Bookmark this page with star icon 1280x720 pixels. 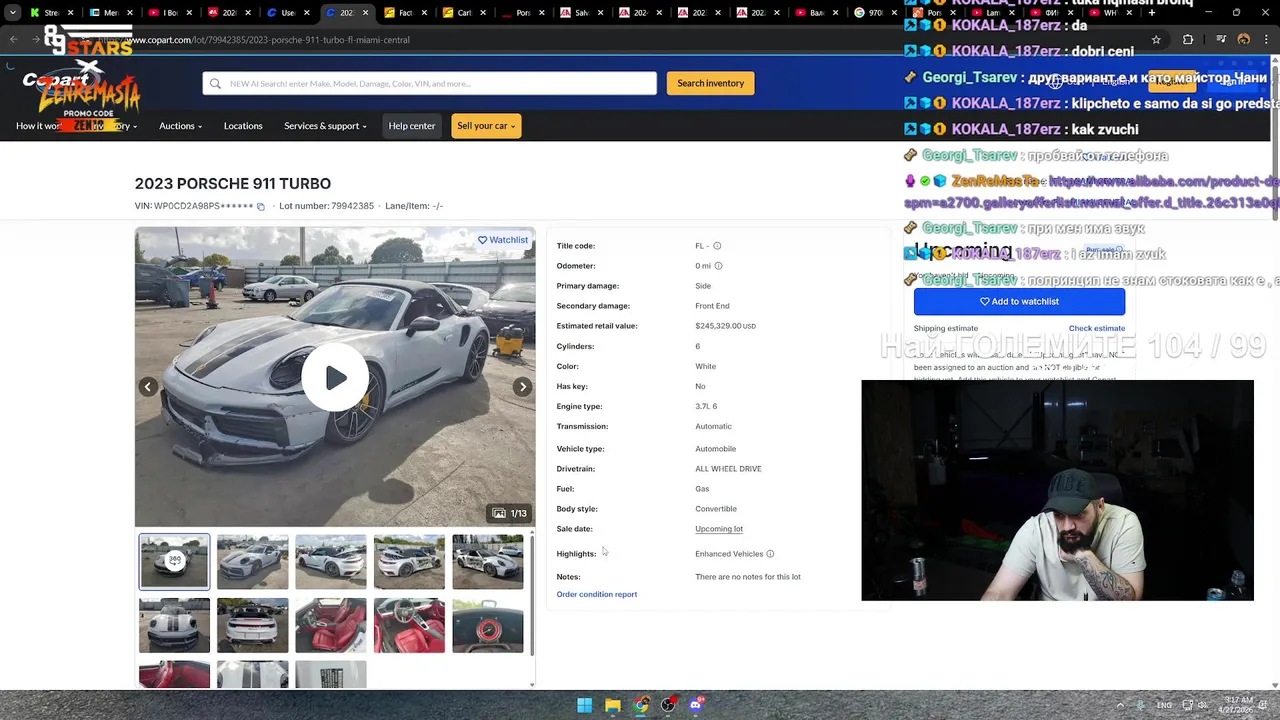(x=1156, y=40)
